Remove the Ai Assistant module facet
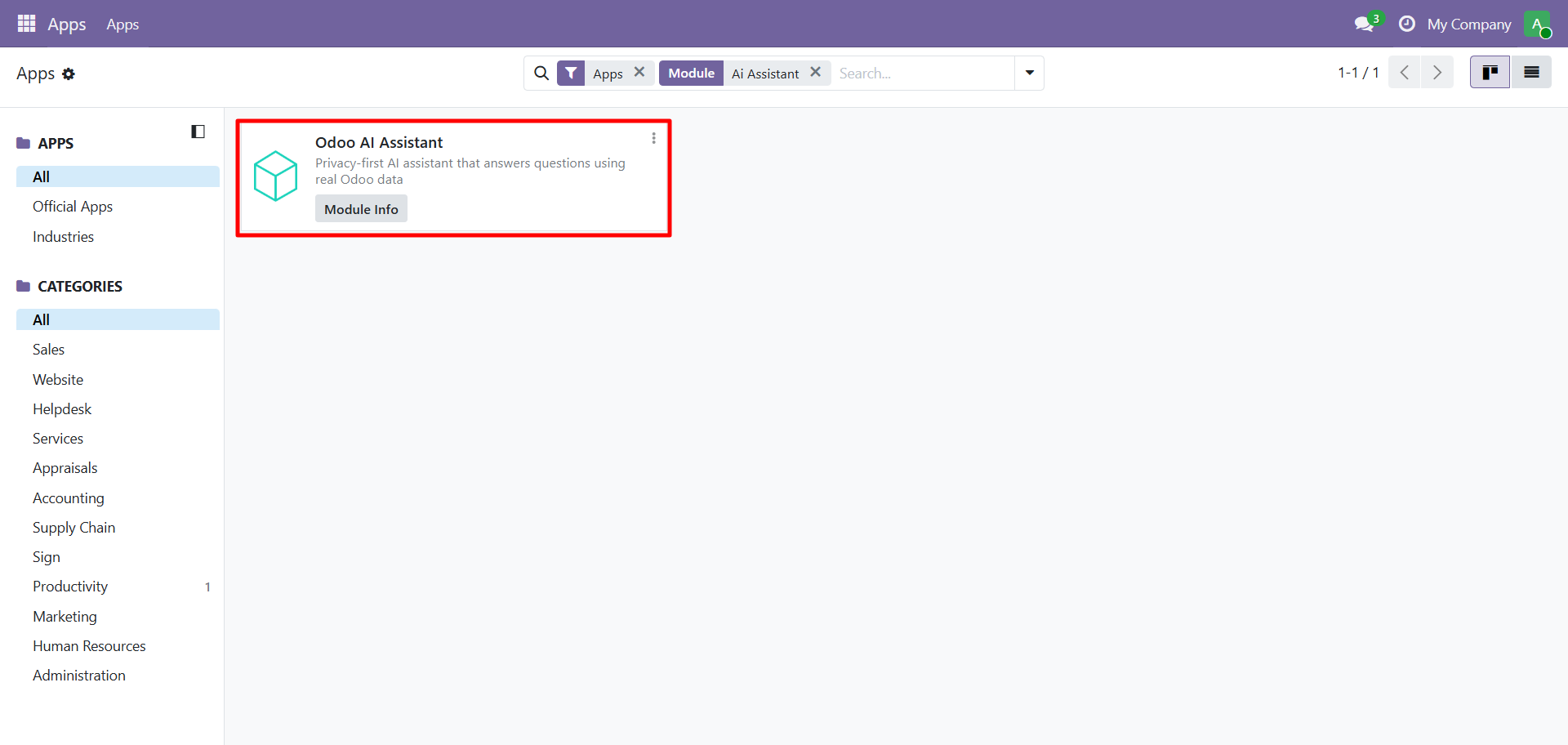The height and width of the screenshot is (745, 1568). pos(815,73)
